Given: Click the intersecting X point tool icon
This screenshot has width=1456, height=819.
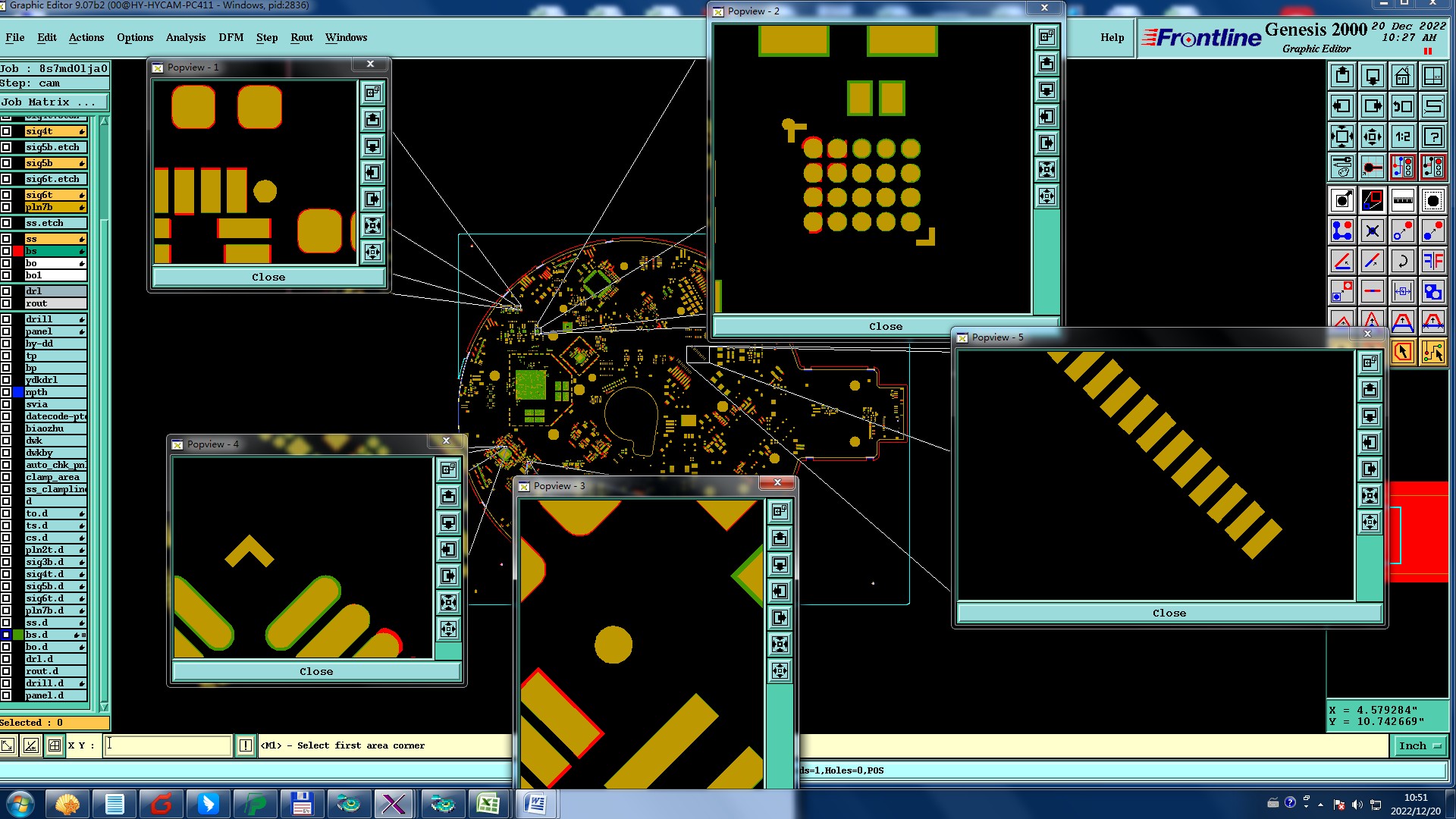Looking at the screenshot, I should [x=1372, y=231].
